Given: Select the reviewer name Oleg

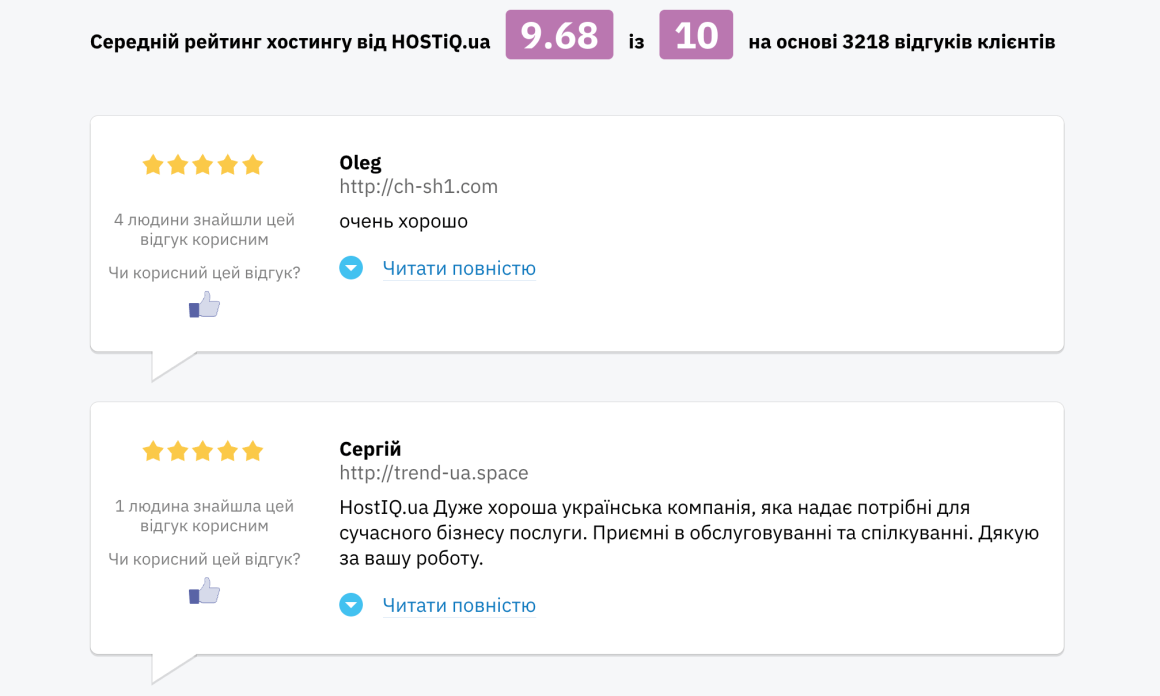Looking at the screenshot, I should pyautogui.click(x=360, y=163).
